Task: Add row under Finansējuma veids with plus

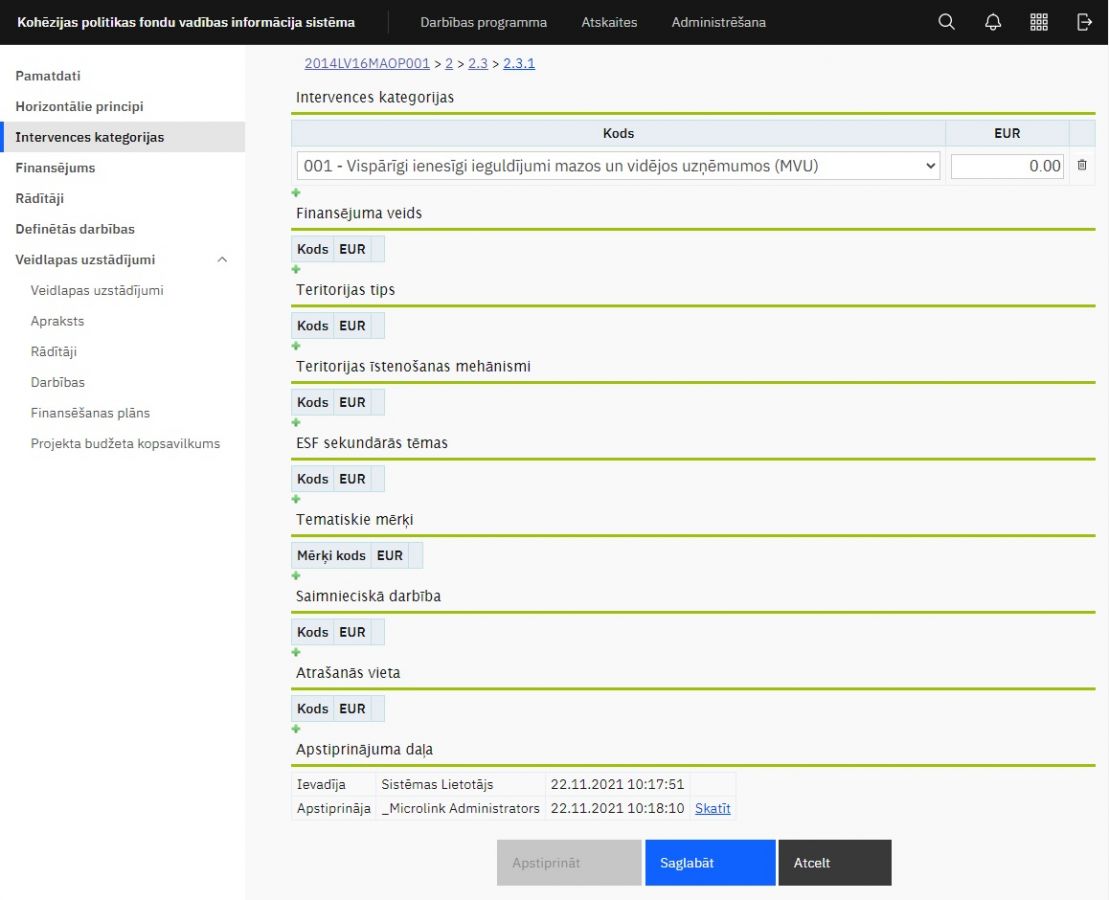Action: point(296,269)
